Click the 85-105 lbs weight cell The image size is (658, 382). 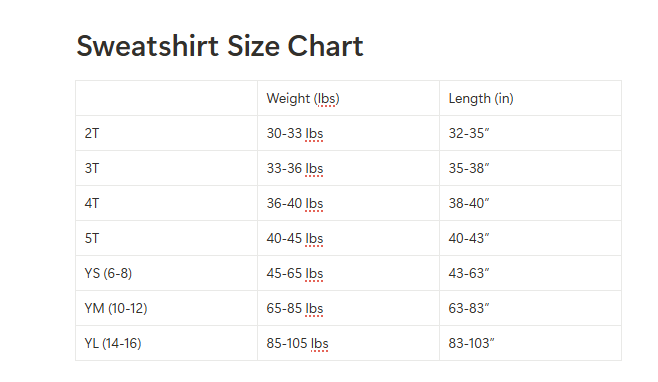(348, 343)
